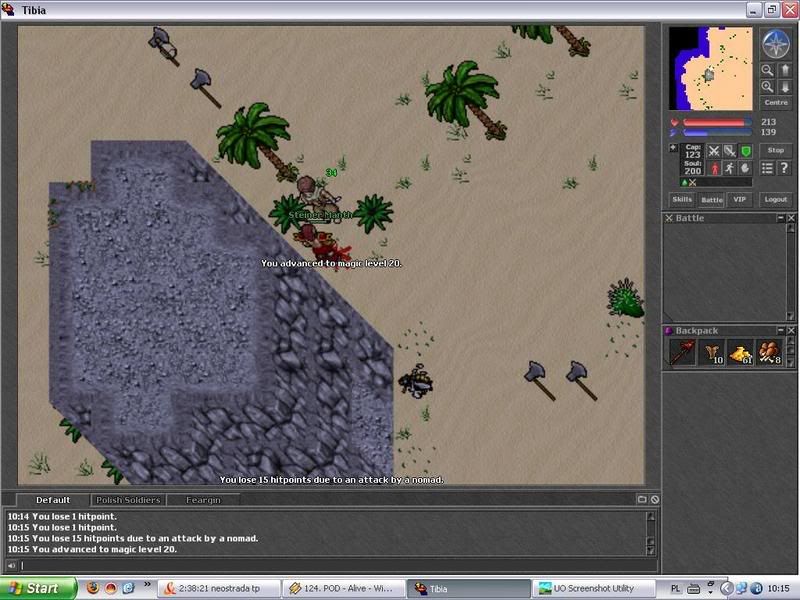Log out of the game
The width and height of the screenshot is (800, 600).
[x=776, y=199]
